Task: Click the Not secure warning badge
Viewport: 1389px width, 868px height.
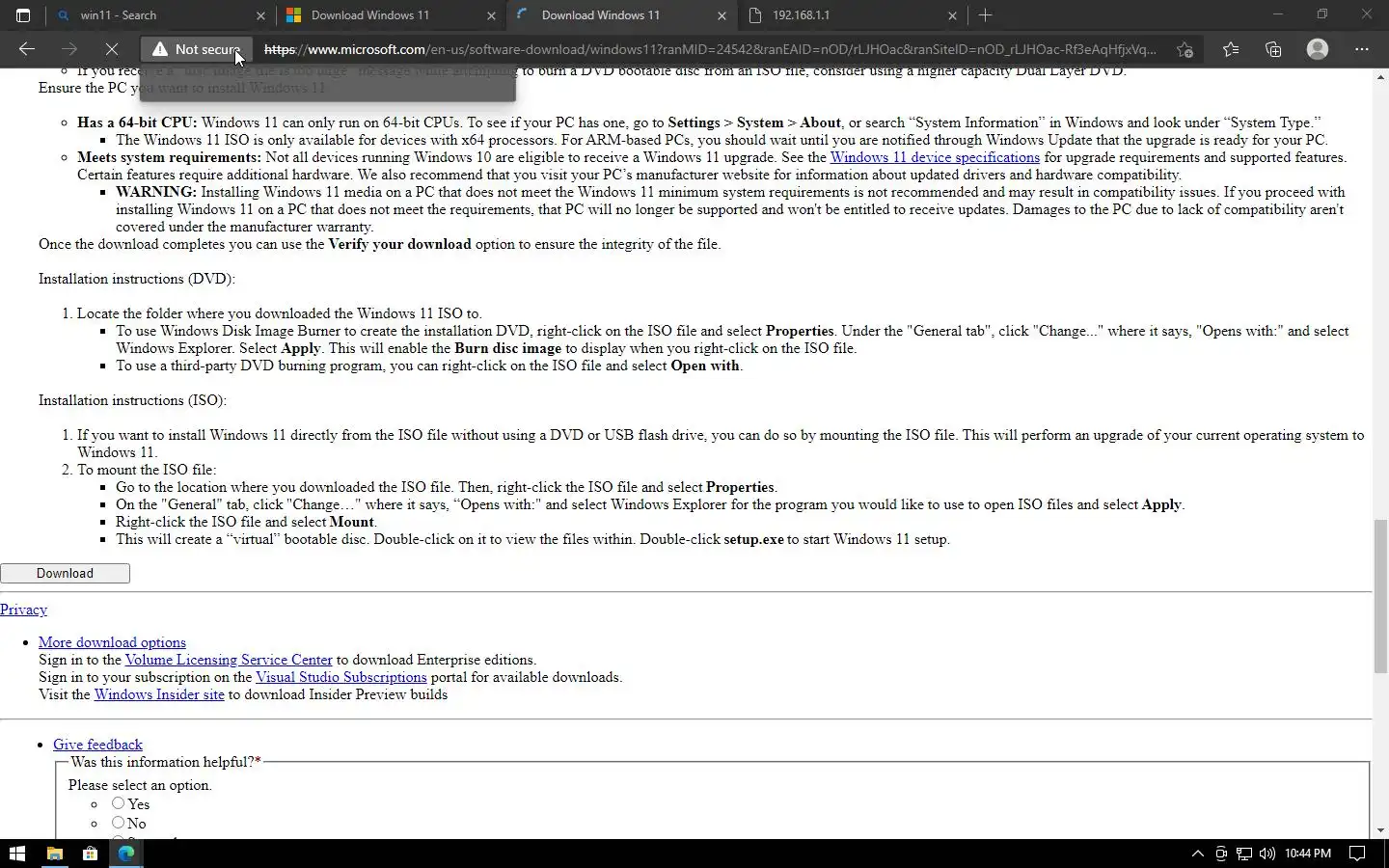Action: tap(197, 49)
